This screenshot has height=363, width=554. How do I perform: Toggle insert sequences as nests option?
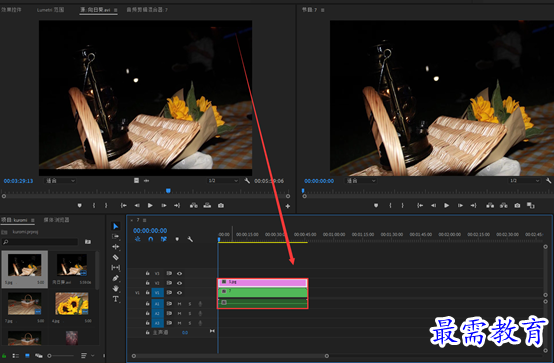click(137, 239)
